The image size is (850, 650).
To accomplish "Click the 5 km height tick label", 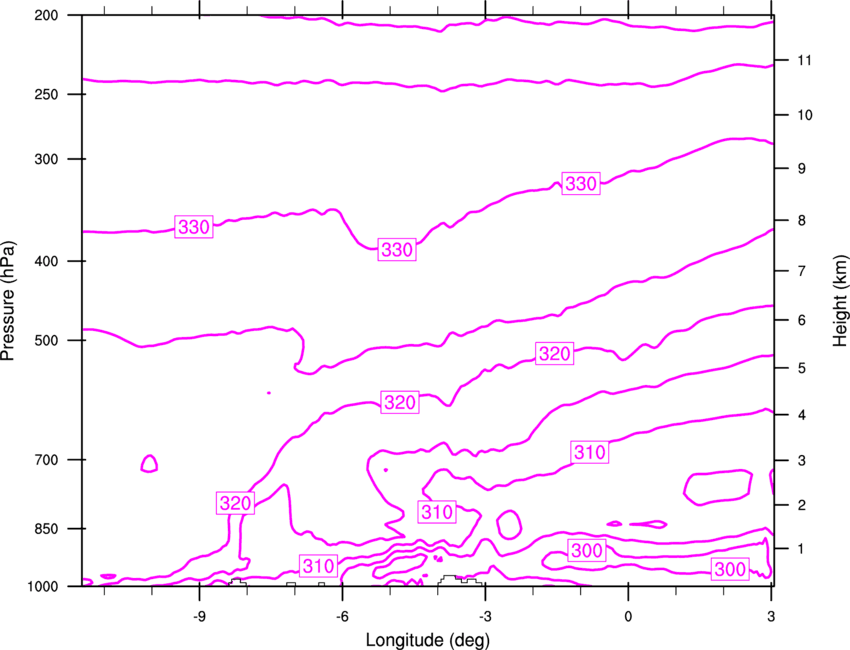I will 801,368.
